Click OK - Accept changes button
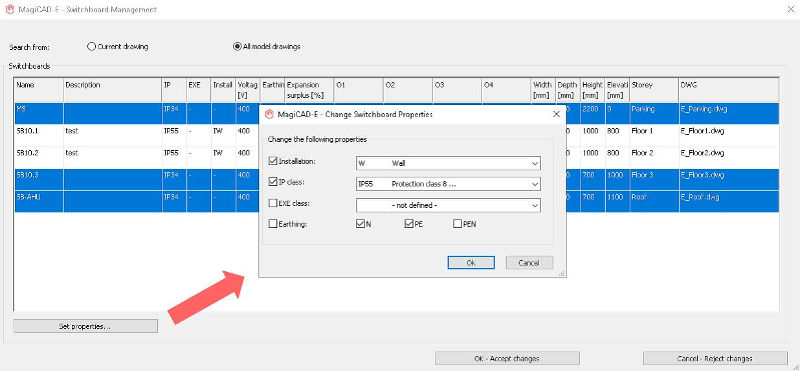Image resolution: width=800 pixels, height=371 pixels. 507,358
